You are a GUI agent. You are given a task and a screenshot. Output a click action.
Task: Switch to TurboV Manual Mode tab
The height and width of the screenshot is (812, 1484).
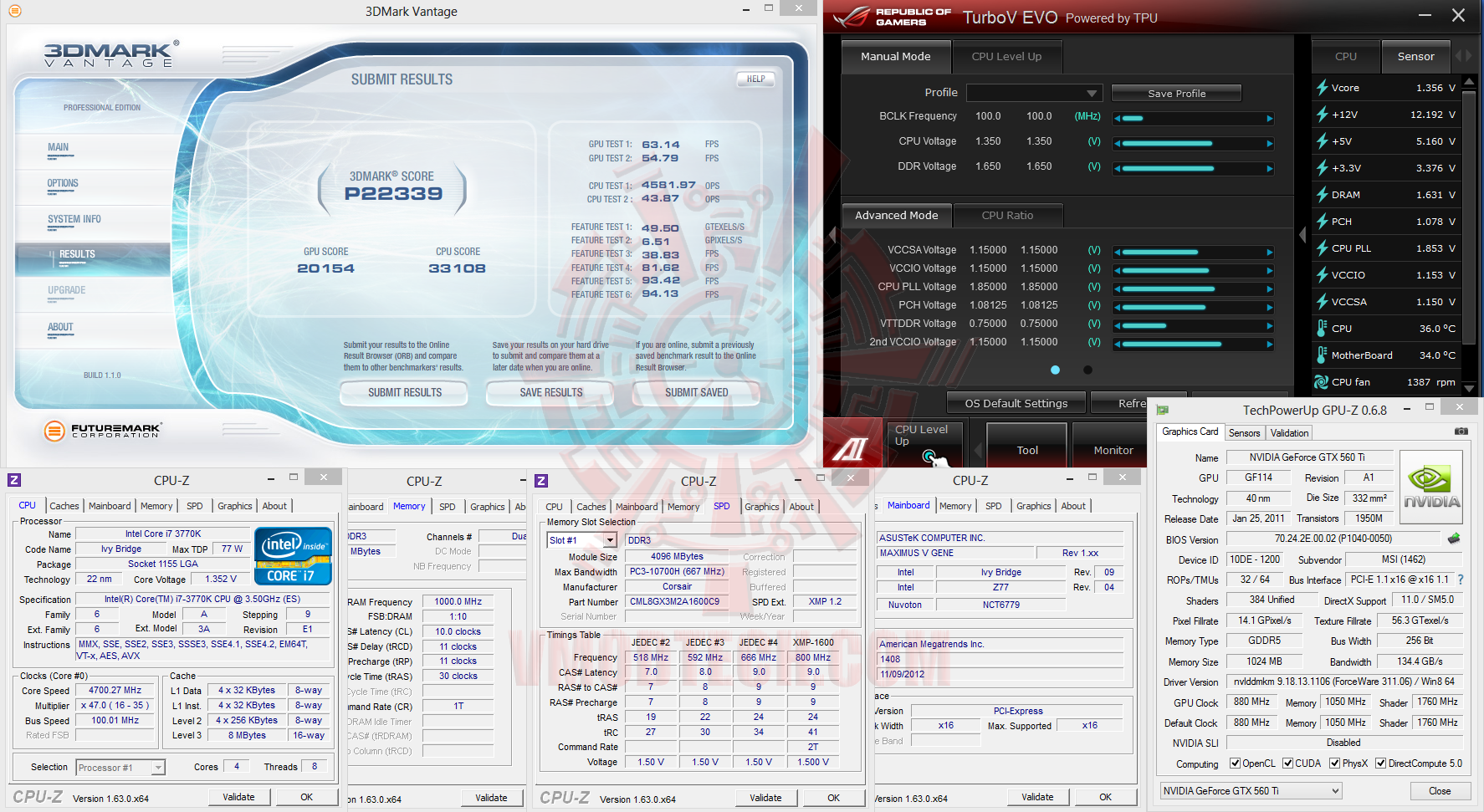896,57
